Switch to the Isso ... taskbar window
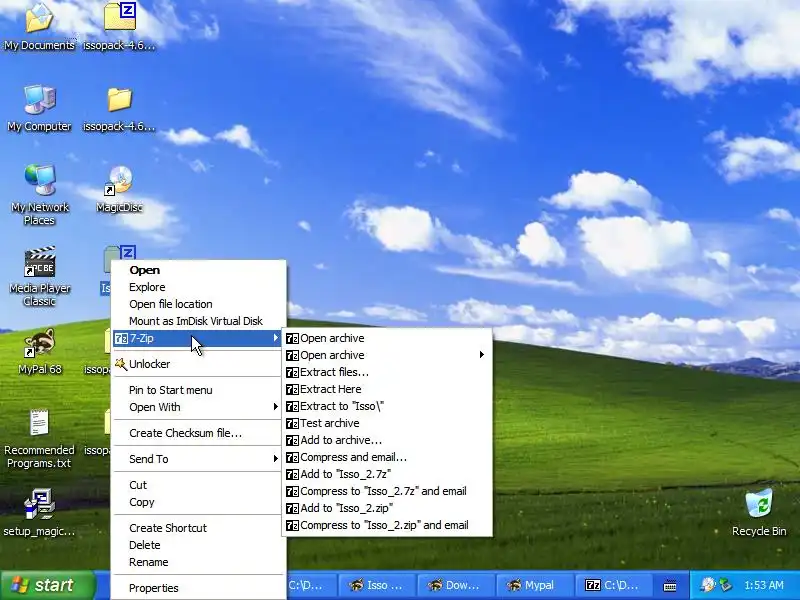The image size is (800, 600). pos(377,585)
